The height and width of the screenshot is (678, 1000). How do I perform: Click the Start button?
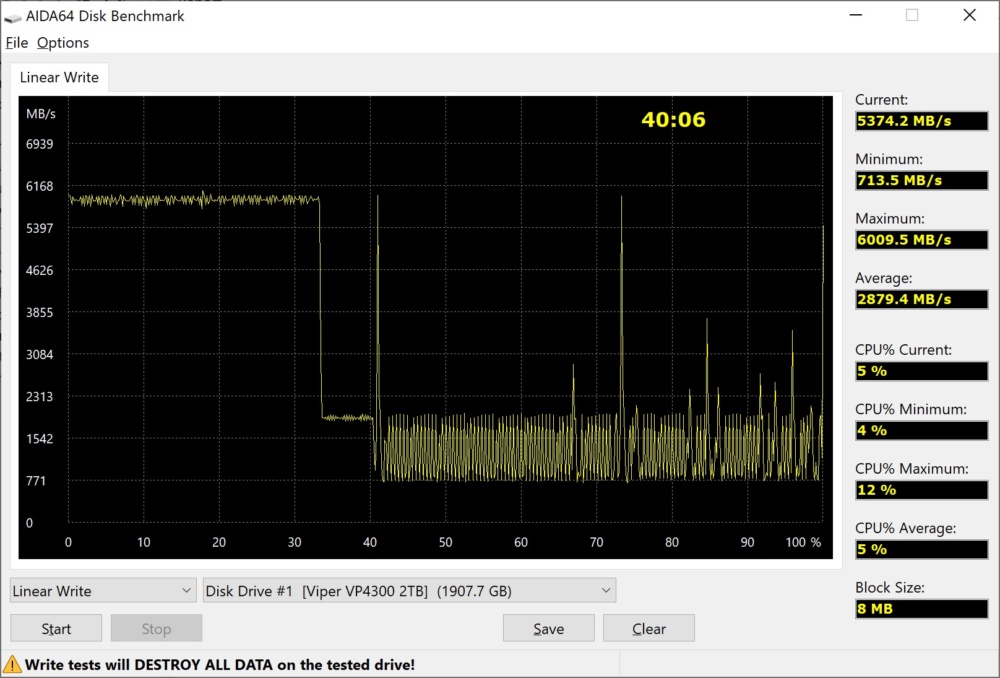click(56, 628)
